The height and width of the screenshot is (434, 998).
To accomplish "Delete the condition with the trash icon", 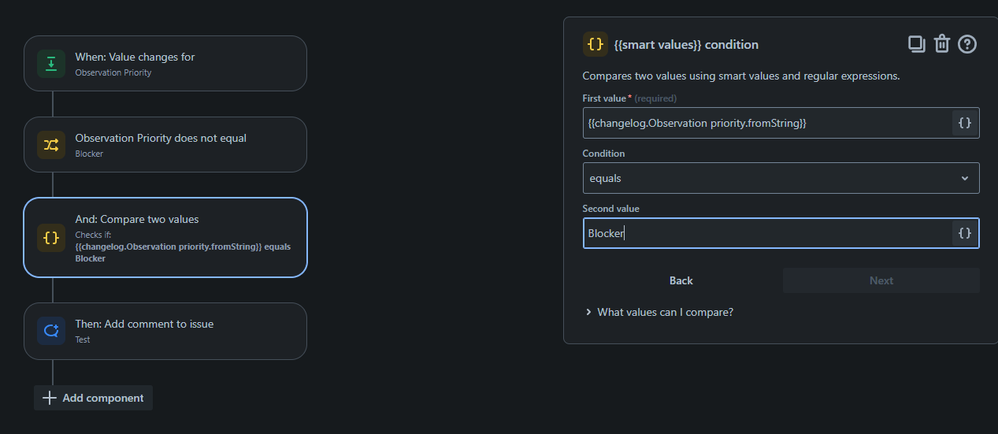I will pos(942,44).
